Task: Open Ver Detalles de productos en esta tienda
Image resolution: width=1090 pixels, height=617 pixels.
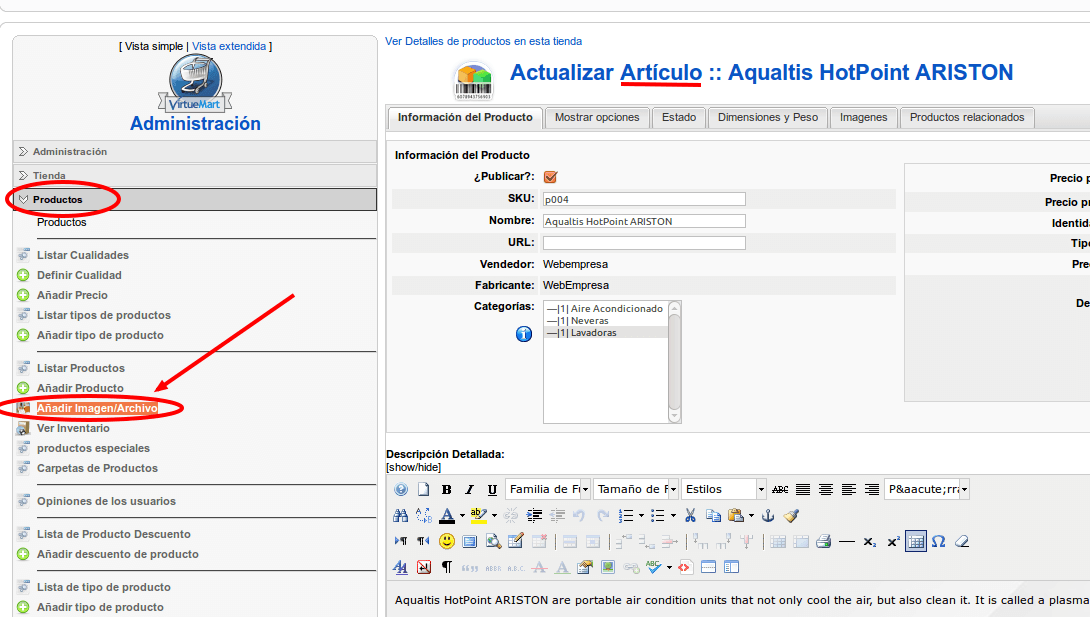Action: (484, 41)
